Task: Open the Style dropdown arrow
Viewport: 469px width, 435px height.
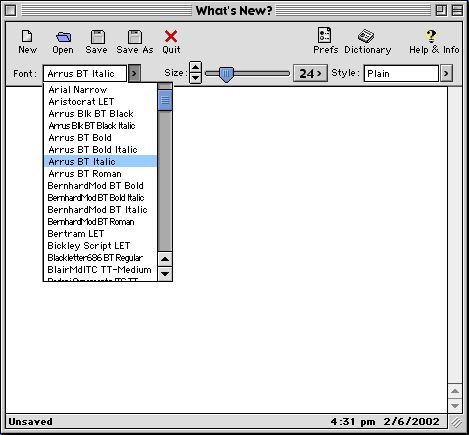Action: 446,73
